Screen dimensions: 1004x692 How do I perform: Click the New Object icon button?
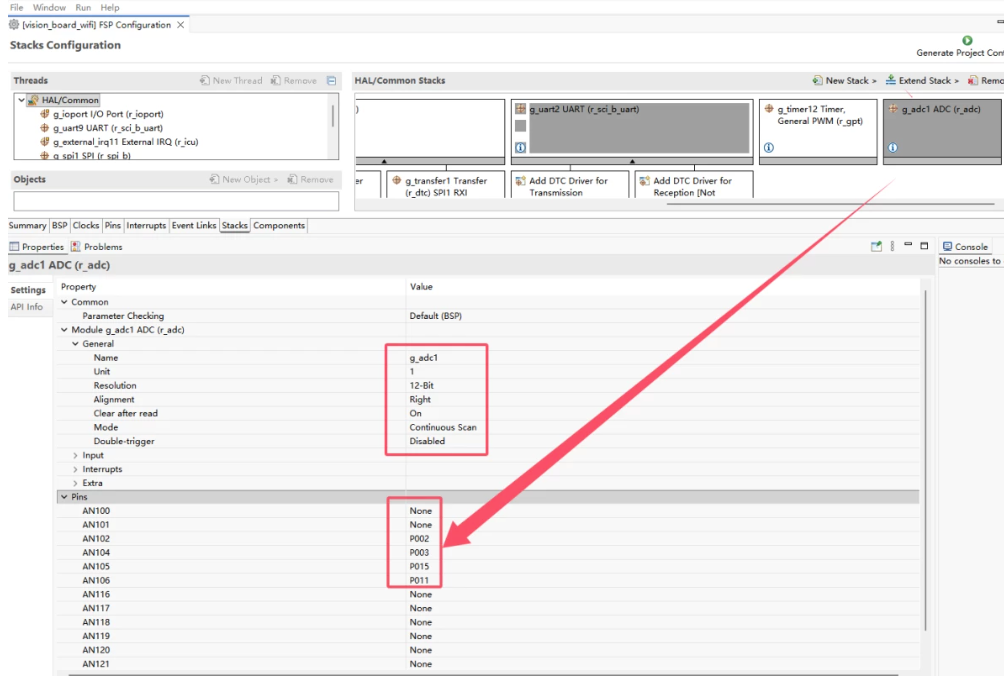click(x=215, y=179)
